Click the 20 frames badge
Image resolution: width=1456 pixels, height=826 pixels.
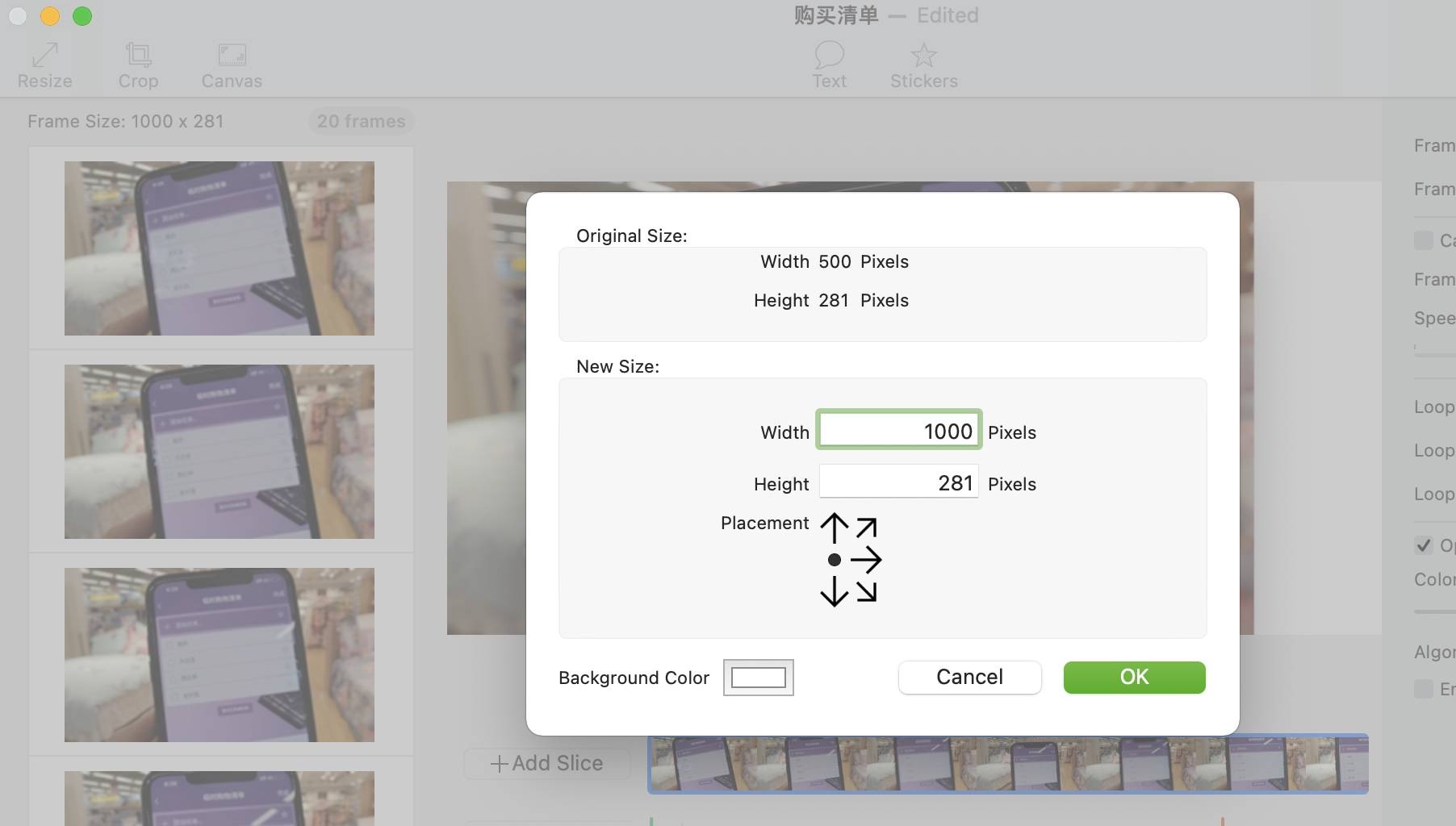tap(361, 121)
